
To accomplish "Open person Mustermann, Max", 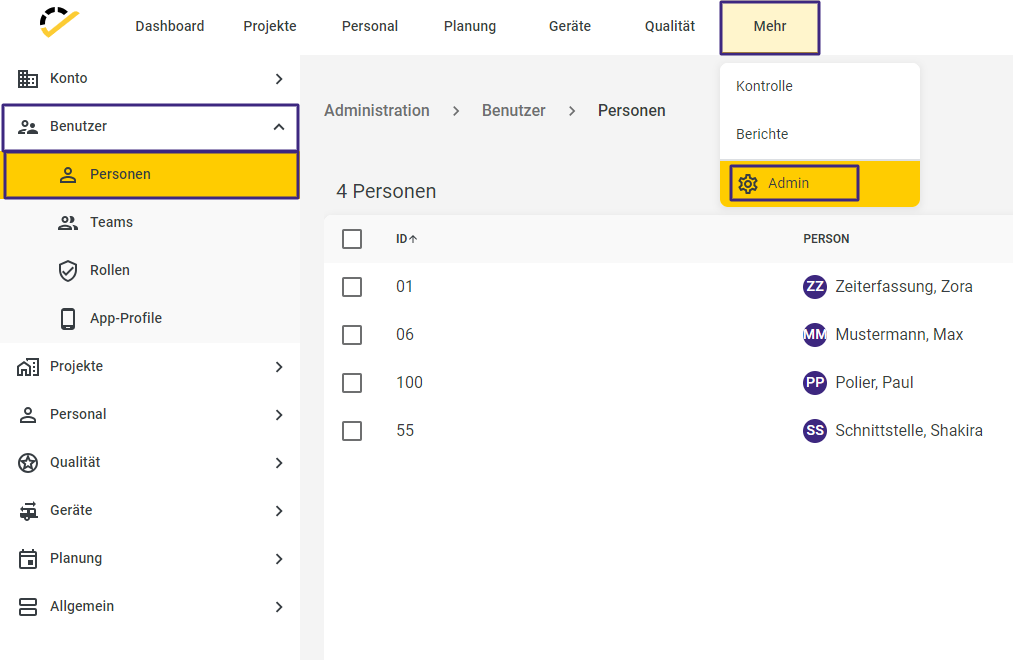I will [899, 335].
